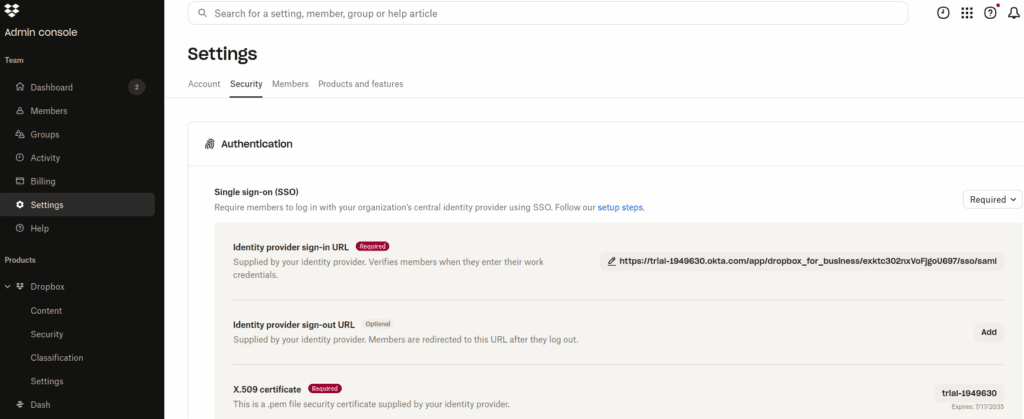The width and height of the screenshot is (1024, 419).
Task: Edit the identity provider sign-in URL
Action: (802, 261)
